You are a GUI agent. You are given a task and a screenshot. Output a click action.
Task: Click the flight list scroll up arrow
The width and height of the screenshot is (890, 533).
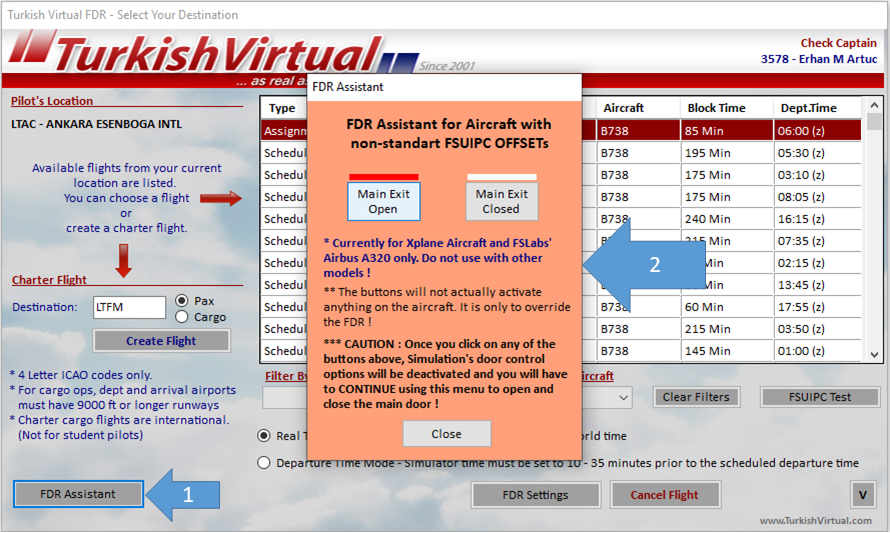click(x=874, y=106)
